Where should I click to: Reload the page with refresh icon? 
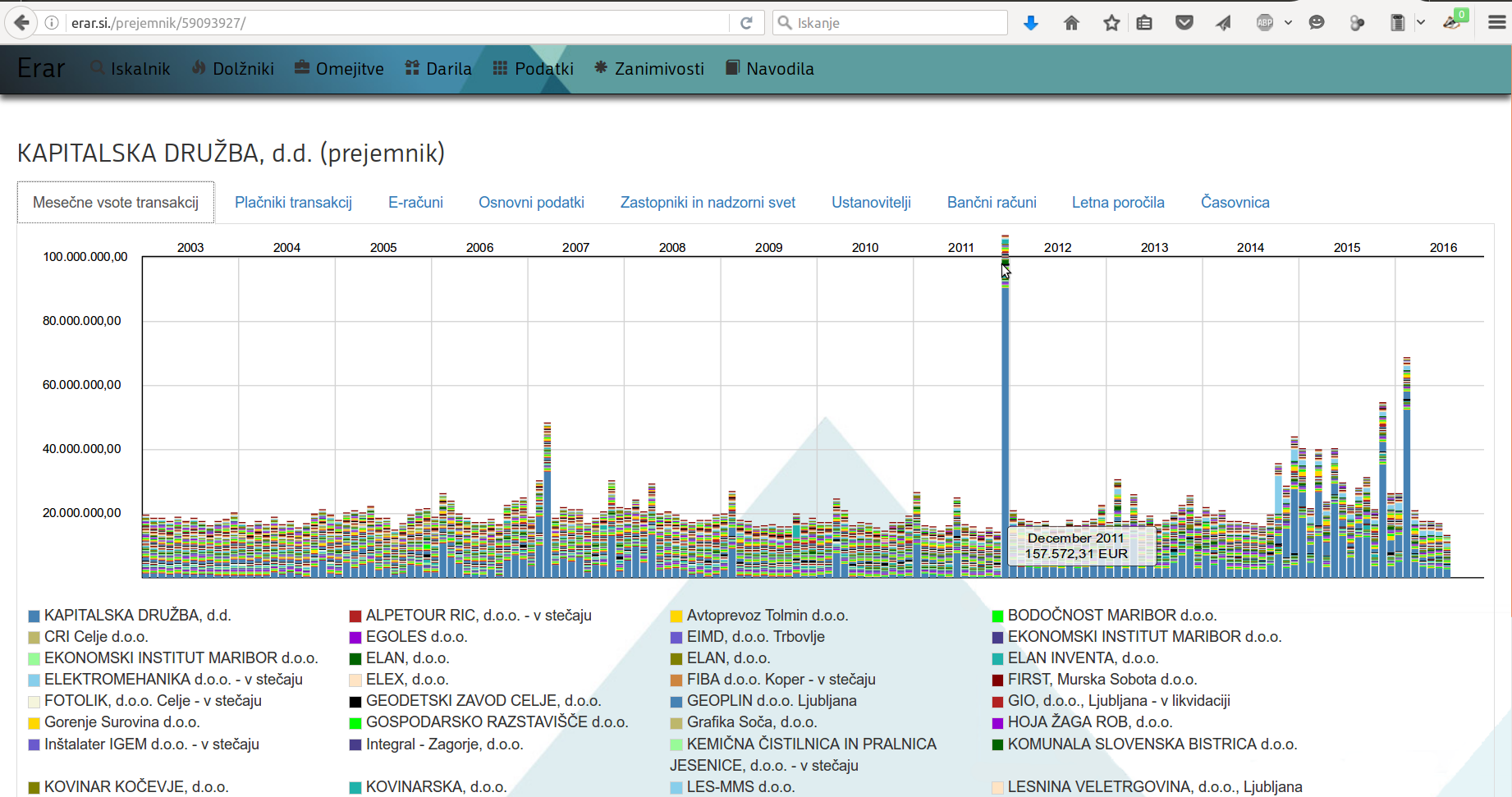(x=746, y=23)
